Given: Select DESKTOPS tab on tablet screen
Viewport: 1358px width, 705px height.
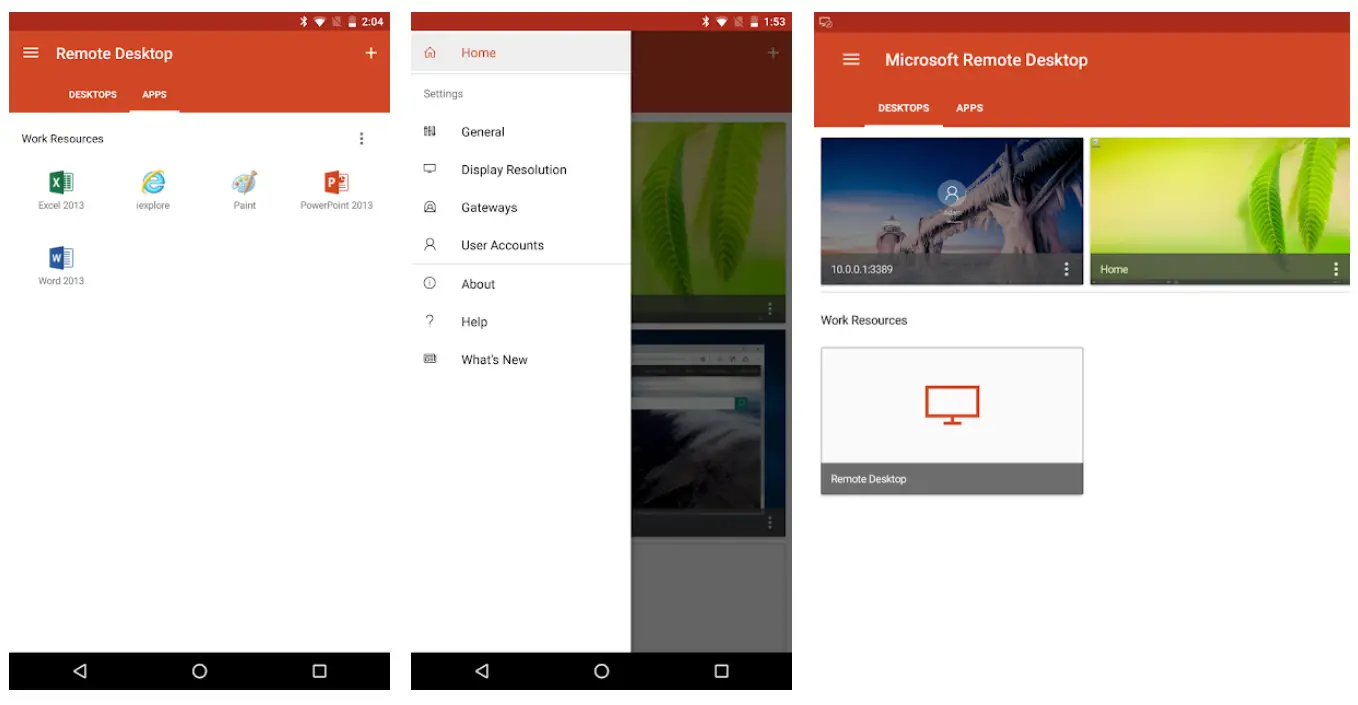Looking at the screenshot, I should pos(904,108).
